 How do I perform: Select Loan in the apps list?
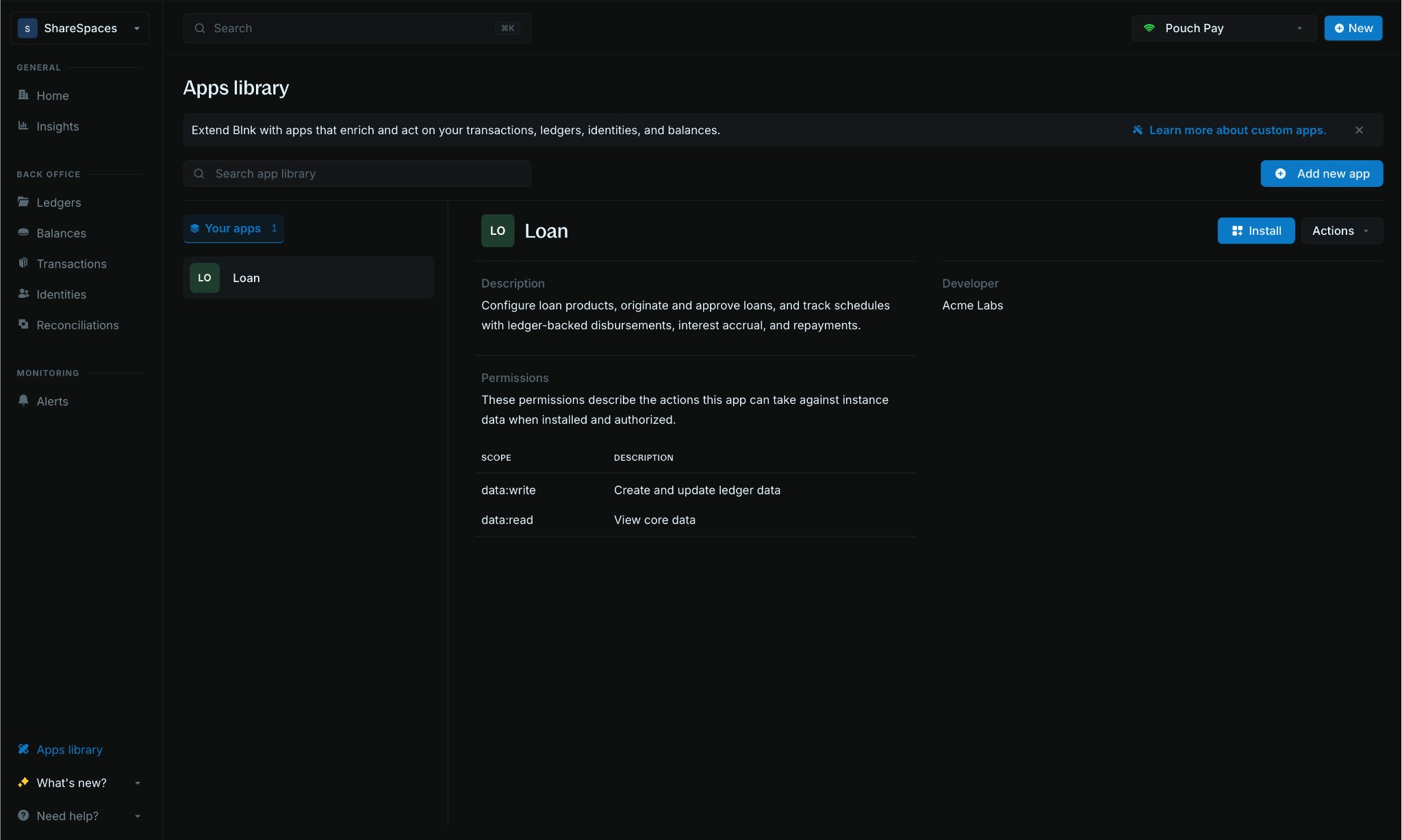[x=309, y=278]
